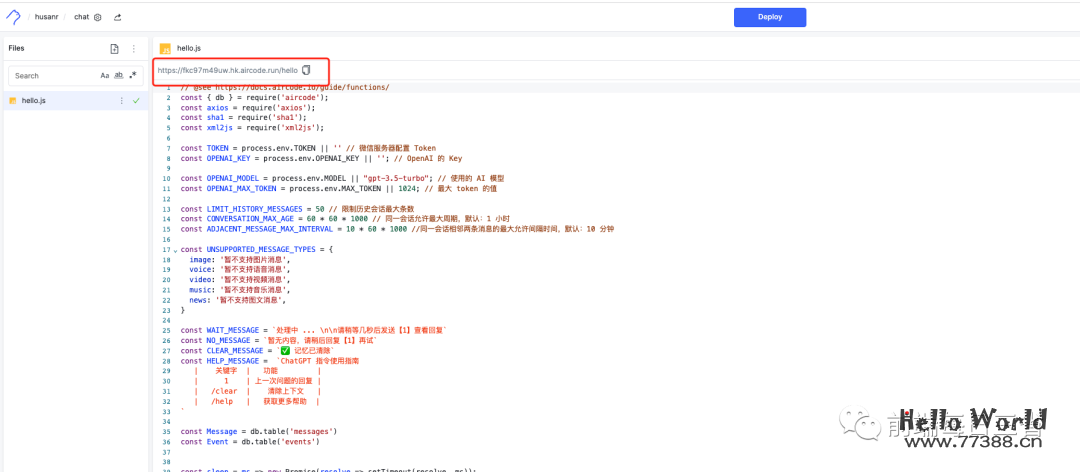Screen dimensions: 1080x472
Task: Toggle regex search option
Action: tap(132, 76)
